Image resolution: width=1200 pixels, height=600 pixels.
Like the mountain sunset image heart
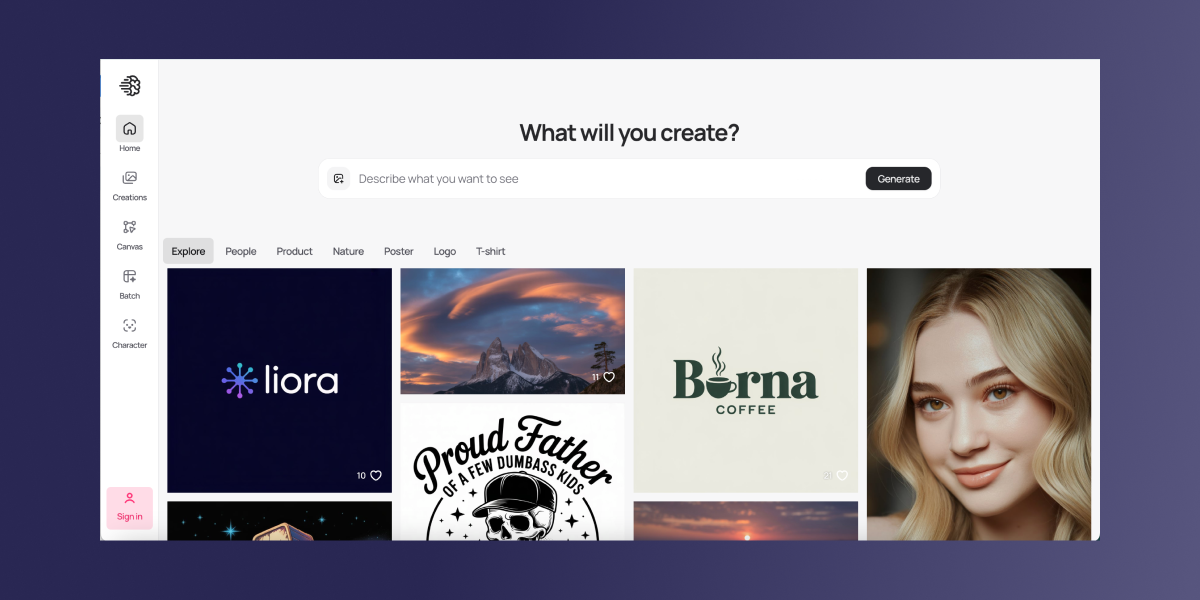(x=609, y=377)
